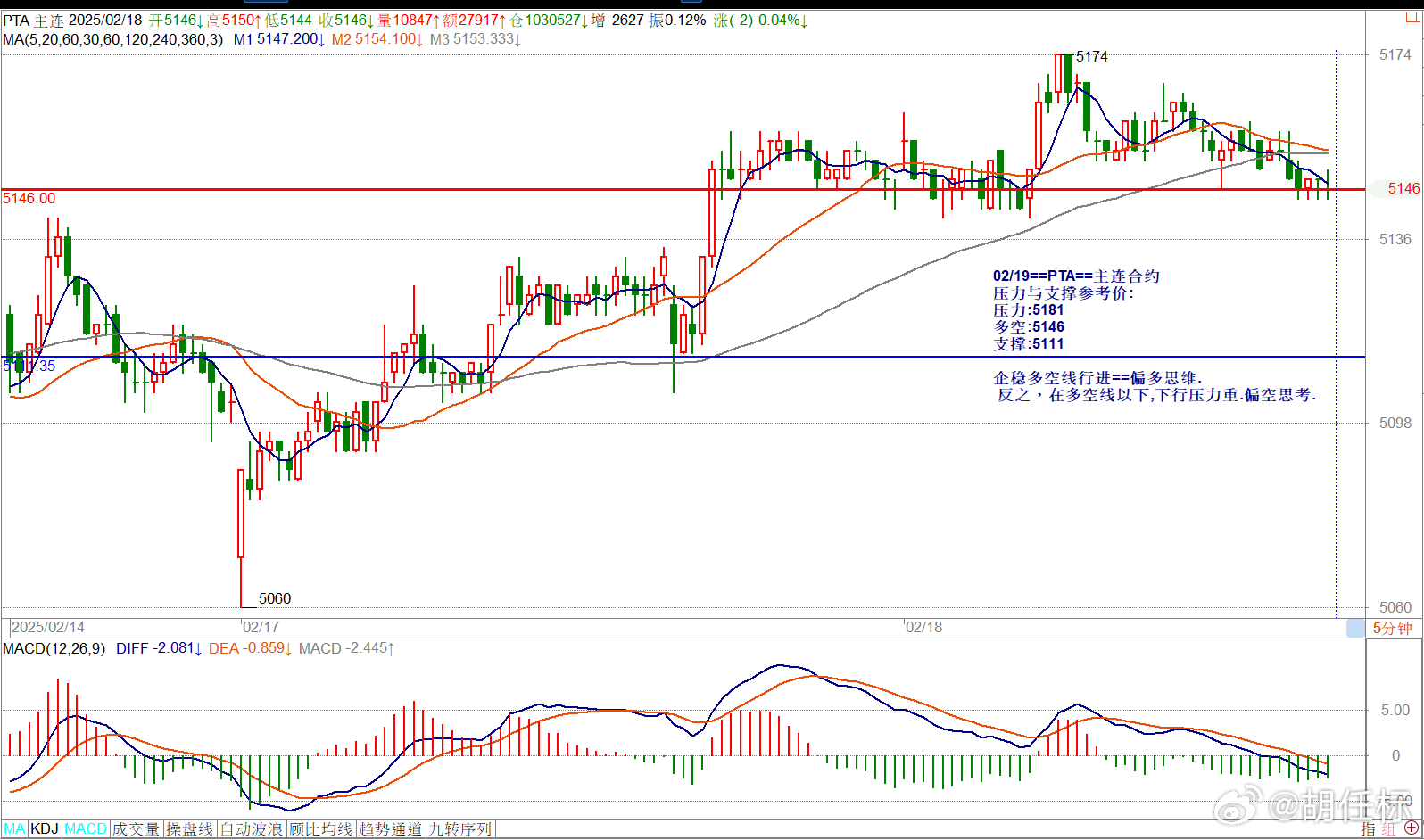This screenshot has width=1424, height=840.
Task: Select the MACD indicator tab
Action: pos(86,829)
